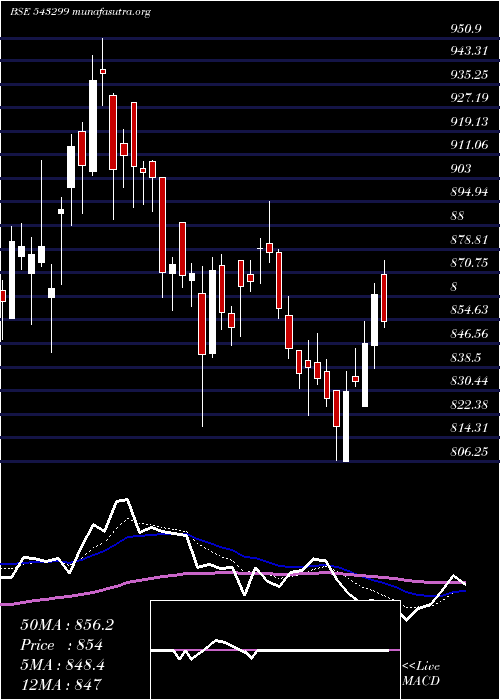Click the tallest white candle near the chart peak
This screenshot has height=700, width=500.
click(93, 126)
